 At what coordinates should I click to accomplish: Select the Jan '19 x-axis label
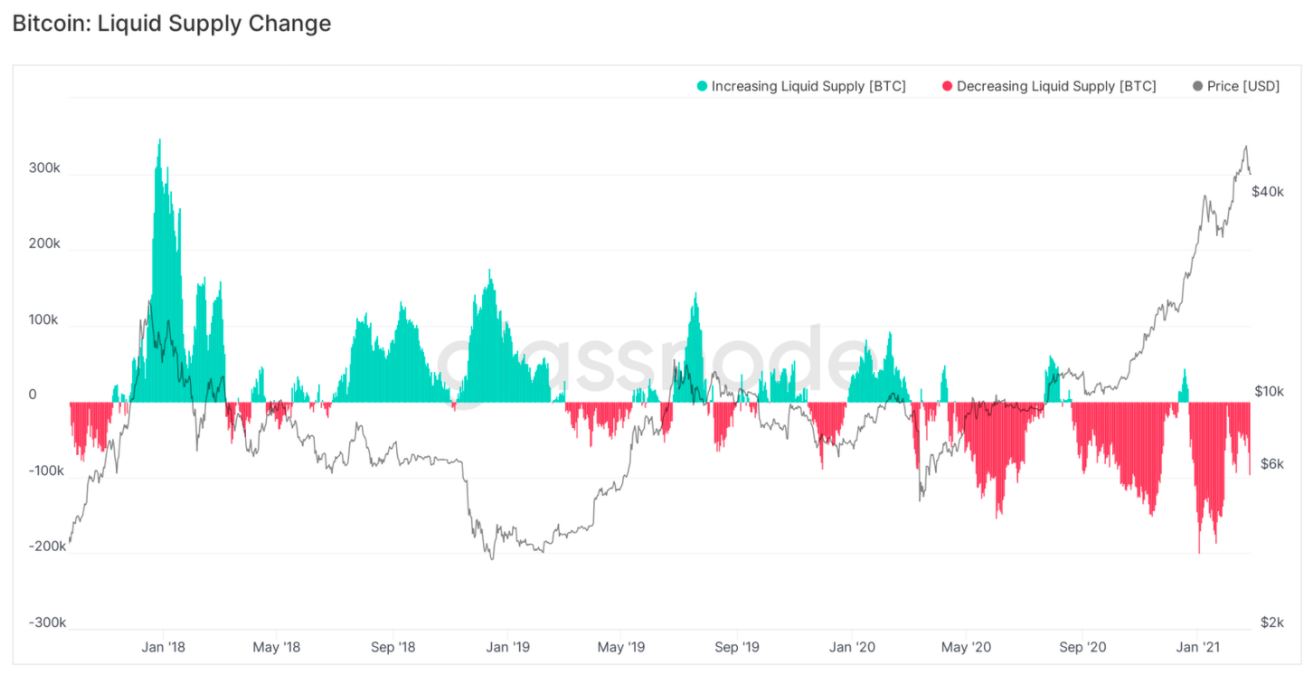pyautogui.click(x=507, y=647)
